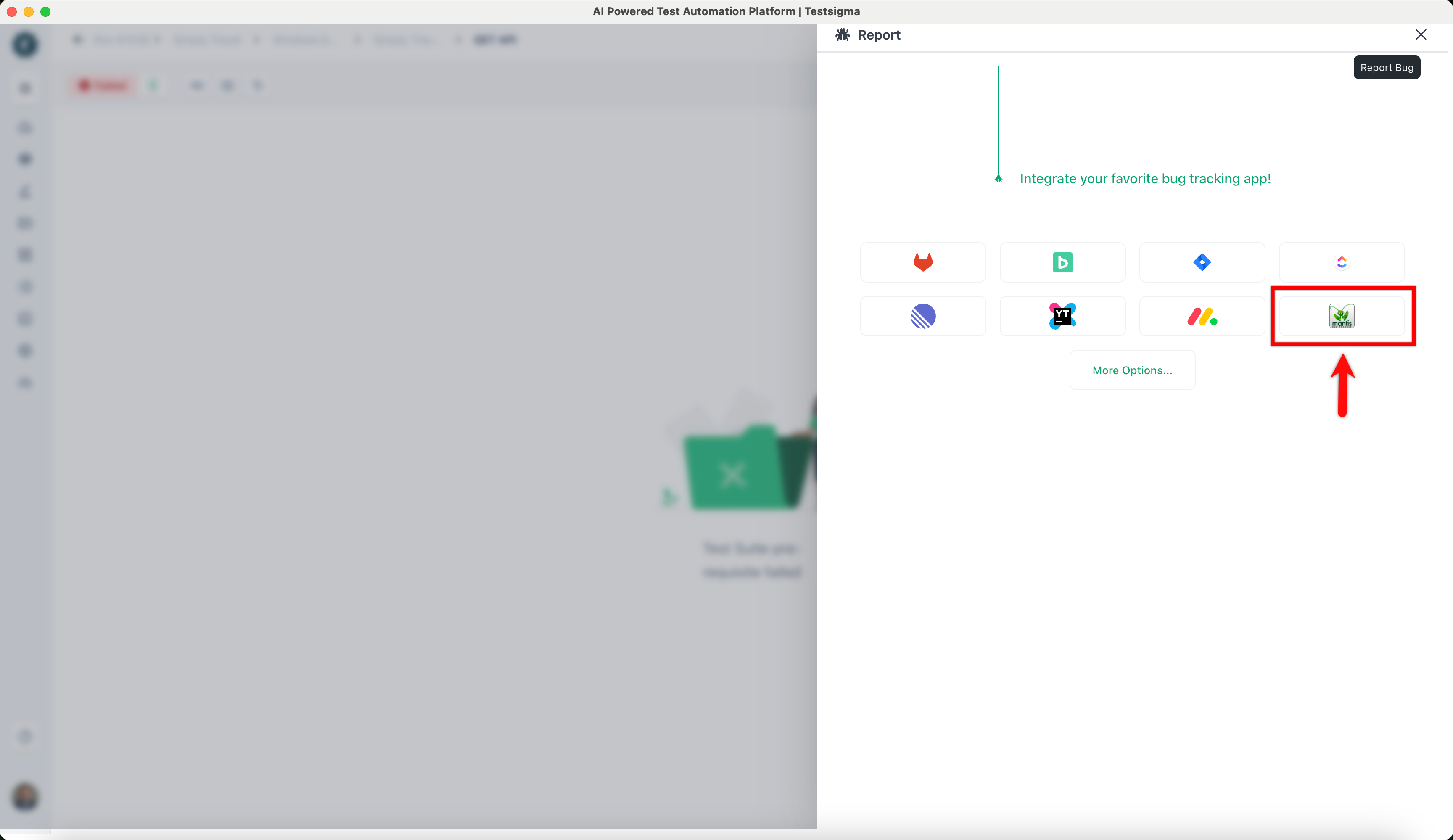Choose the Mantis bug tracking integration

pos(1341,316)
